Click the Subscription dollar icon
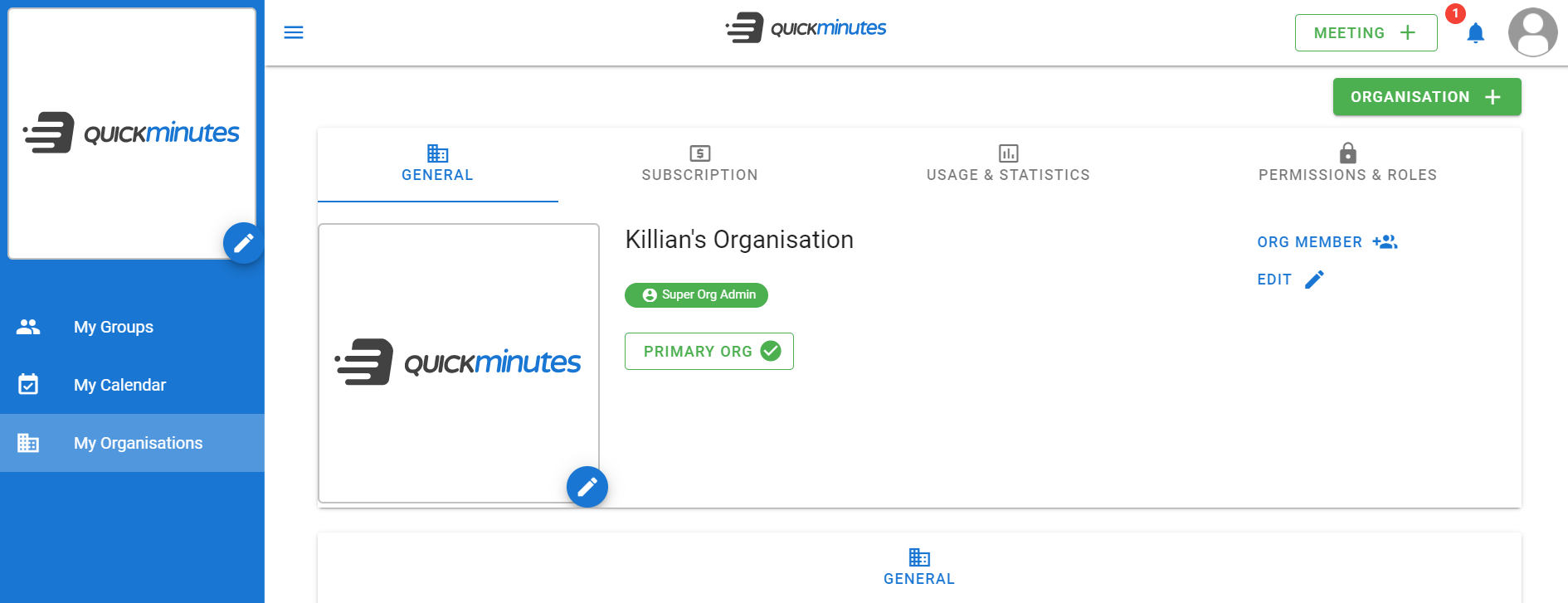 pos(700,153)
